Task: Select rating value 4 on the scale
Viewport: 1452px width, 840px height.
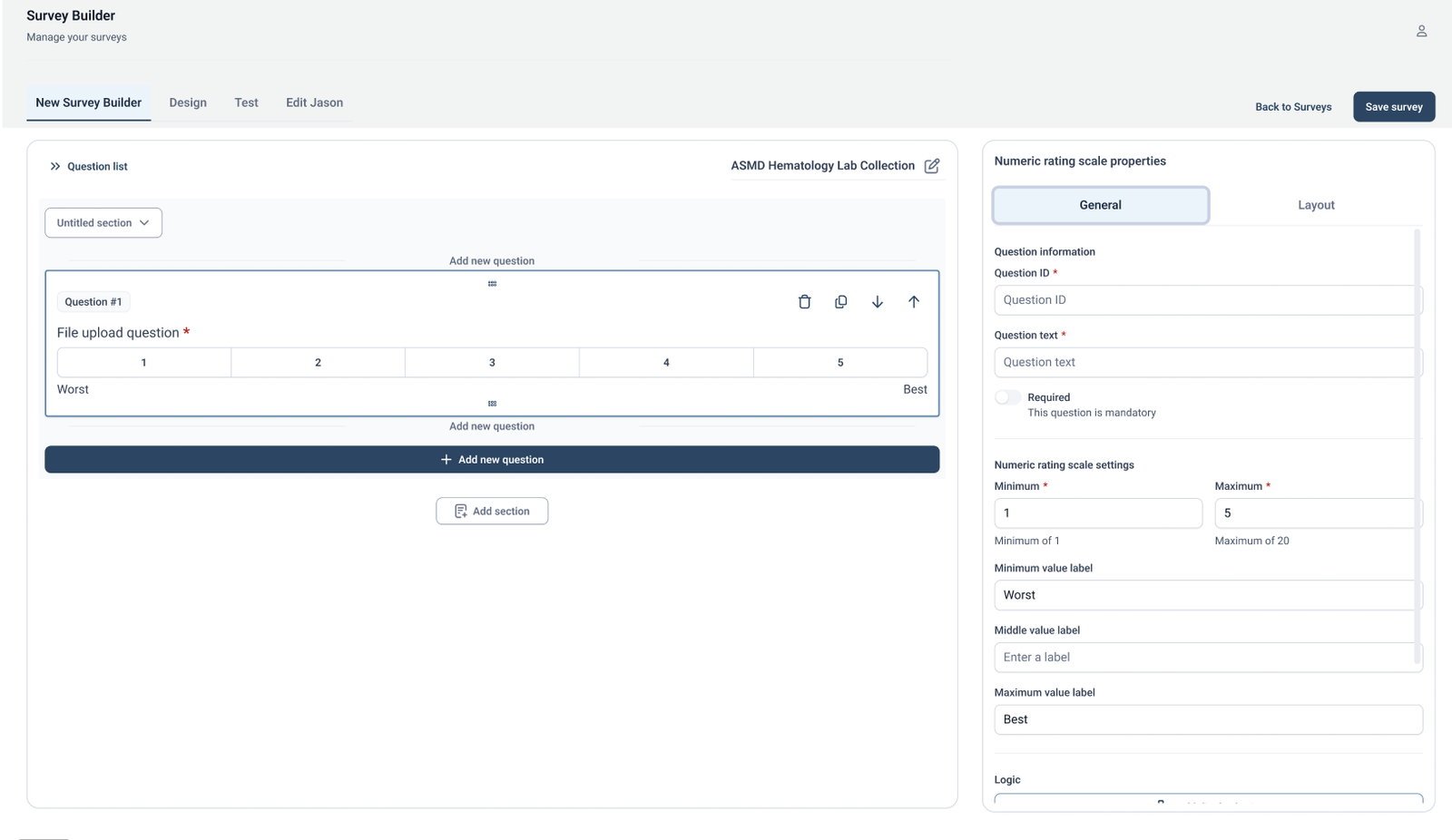Action: tap(666, 362)
